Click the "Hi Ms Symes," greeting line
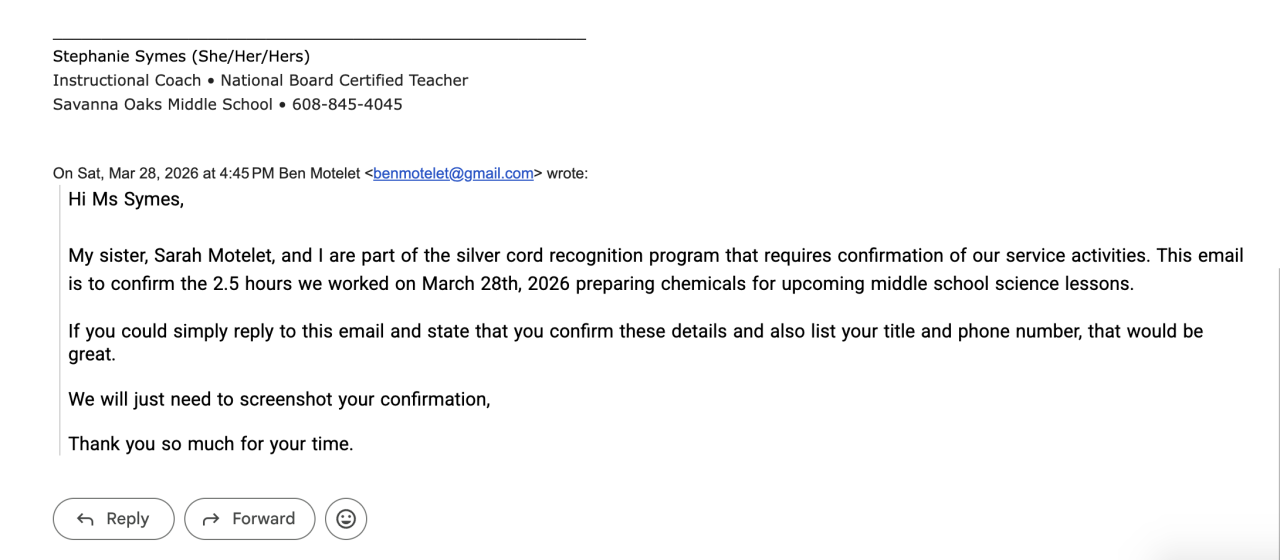Viewport: 1280px width, 560px height. point(126,199)
